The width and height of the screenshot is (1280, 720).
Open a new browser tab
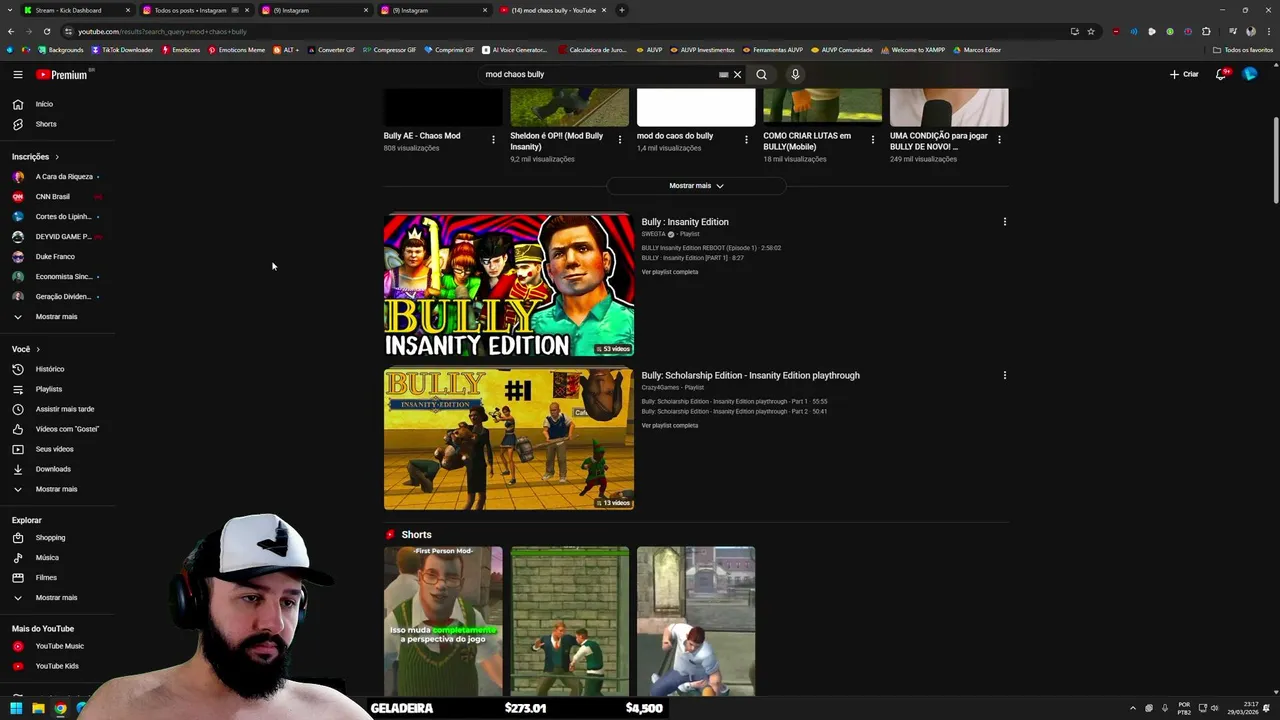(622, 10)
